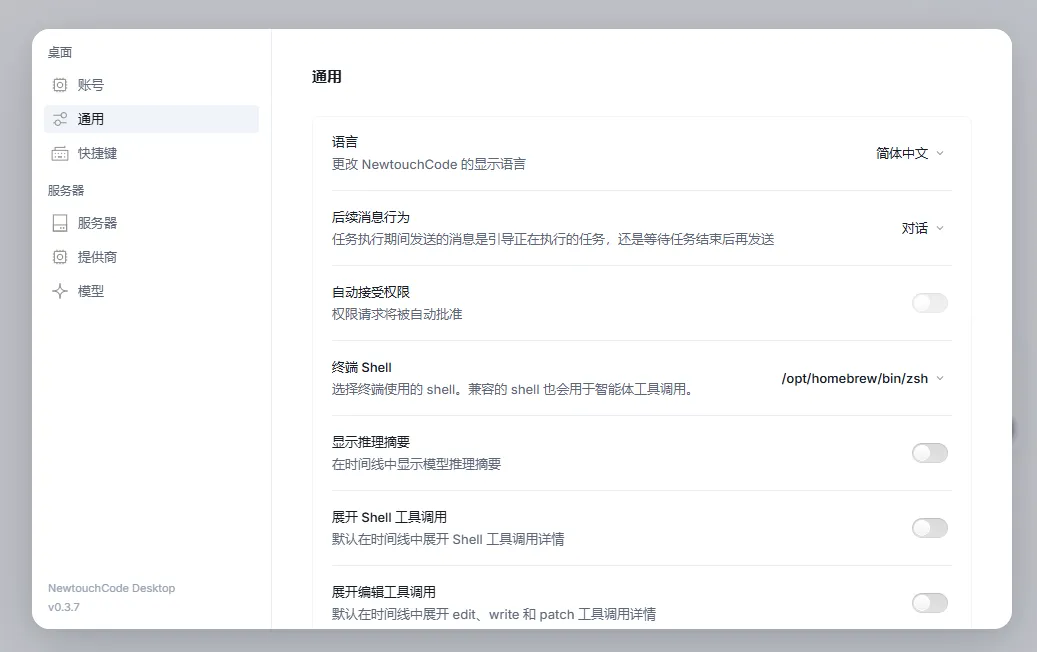Click the 后续消息行为 setting title
The height and width of the screenshot is (652, 1037).
(x=370, y=217)
